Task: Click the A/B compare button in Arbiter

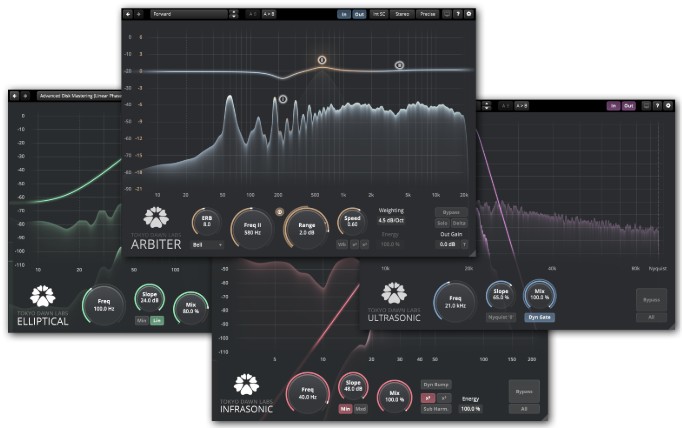Action: coord(252,14)
